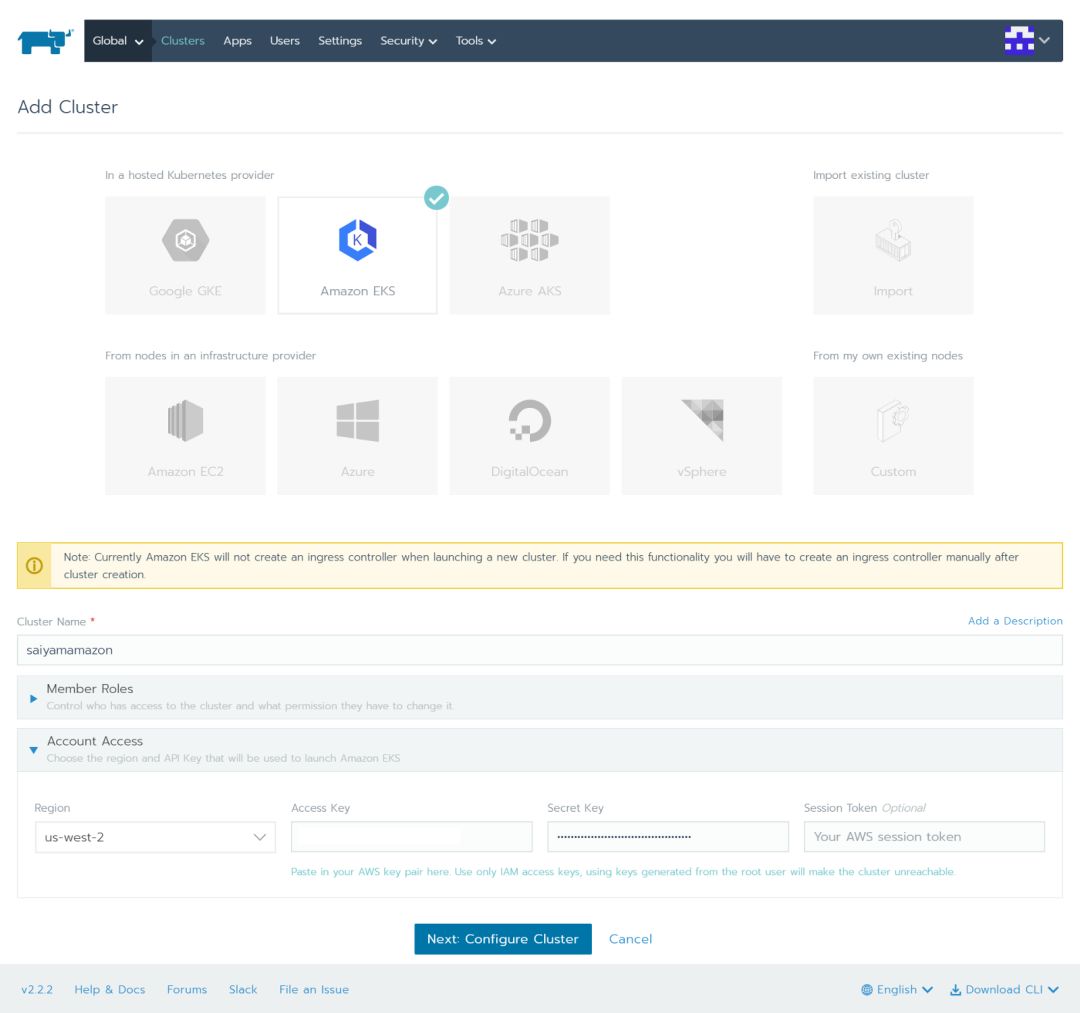The image size is (1080, 1013).
Task: Click the teal checkmark on Amazon EKS
Action: pyautogui.click(x=436, y=198)
